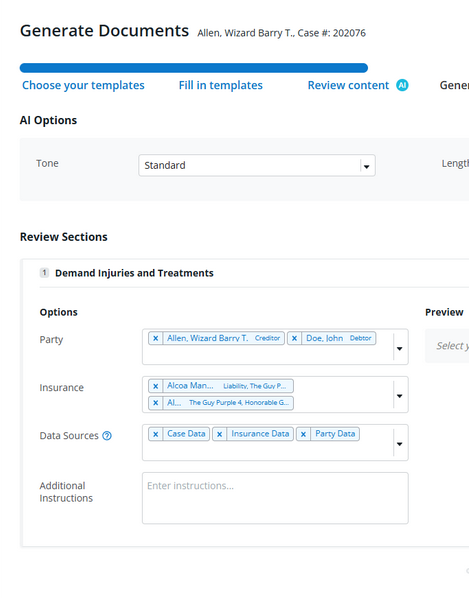Remove Allen, Wizard Barry T. creditor tag

156,338
